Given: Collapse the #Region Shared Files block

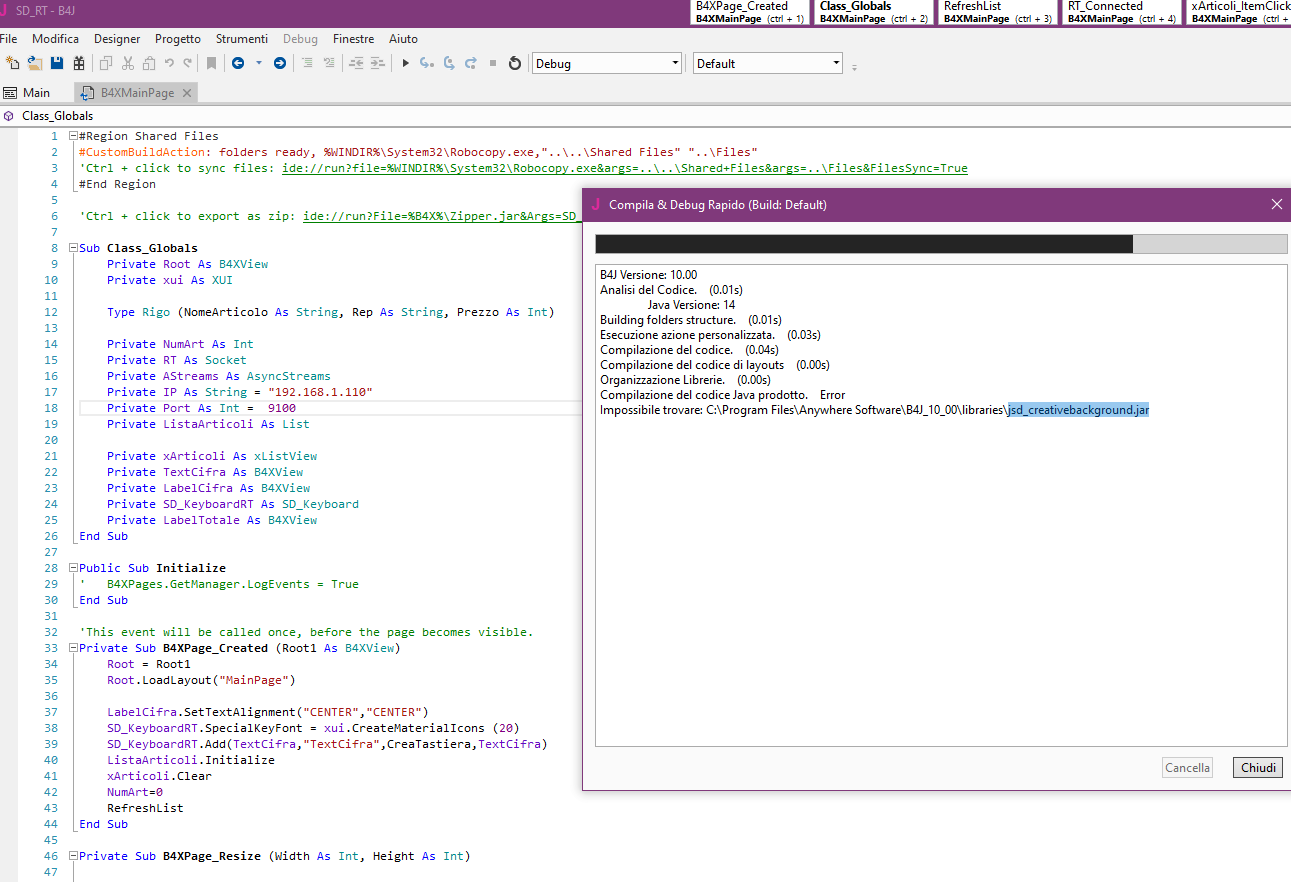Looking at the screenshot, I should pos(73,136).
